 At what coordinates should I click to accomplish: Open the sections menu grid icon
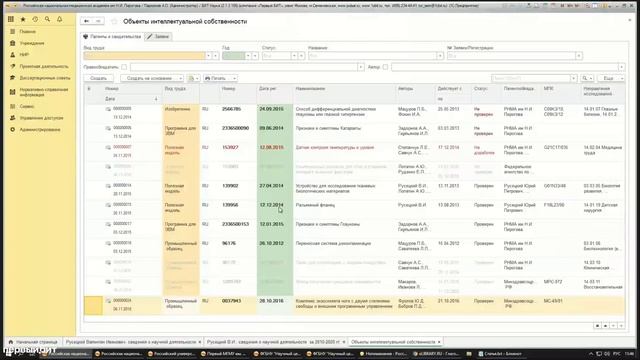click(x=11, y=19)
